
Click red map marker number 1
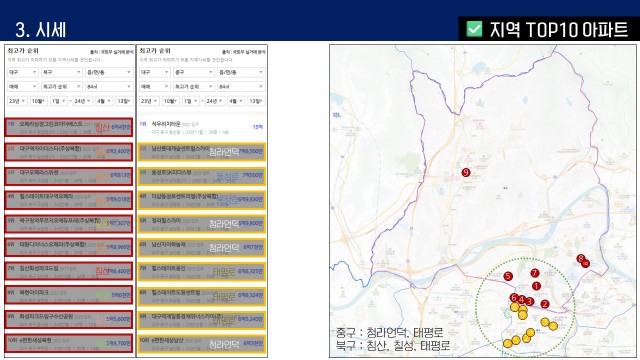click(536, 286)
